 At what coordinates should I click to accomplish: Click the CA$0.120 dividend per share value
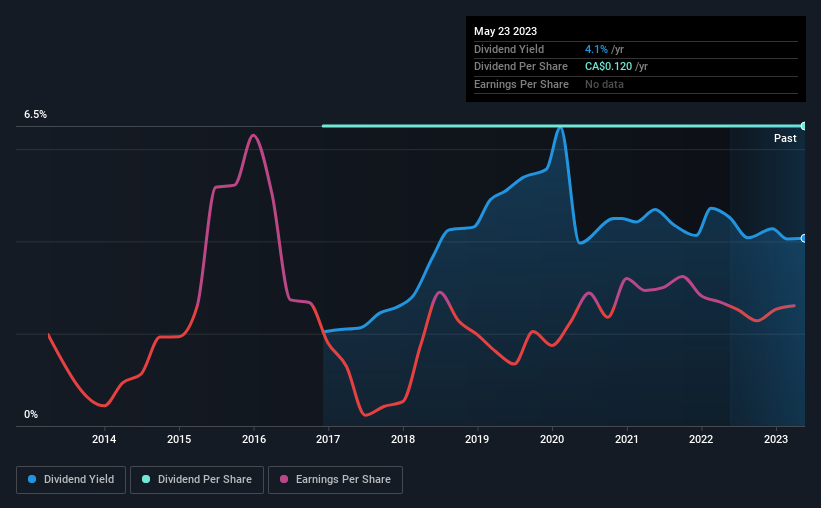click(608, 67)
